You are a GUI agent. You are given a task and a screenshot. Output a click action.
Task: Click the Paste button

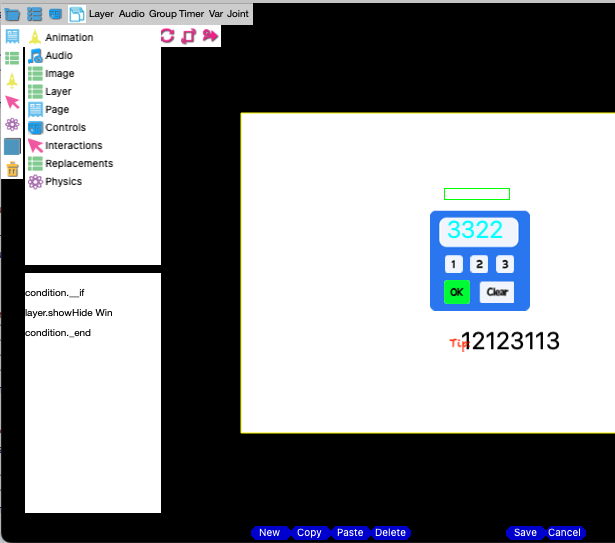click(350, 532)
